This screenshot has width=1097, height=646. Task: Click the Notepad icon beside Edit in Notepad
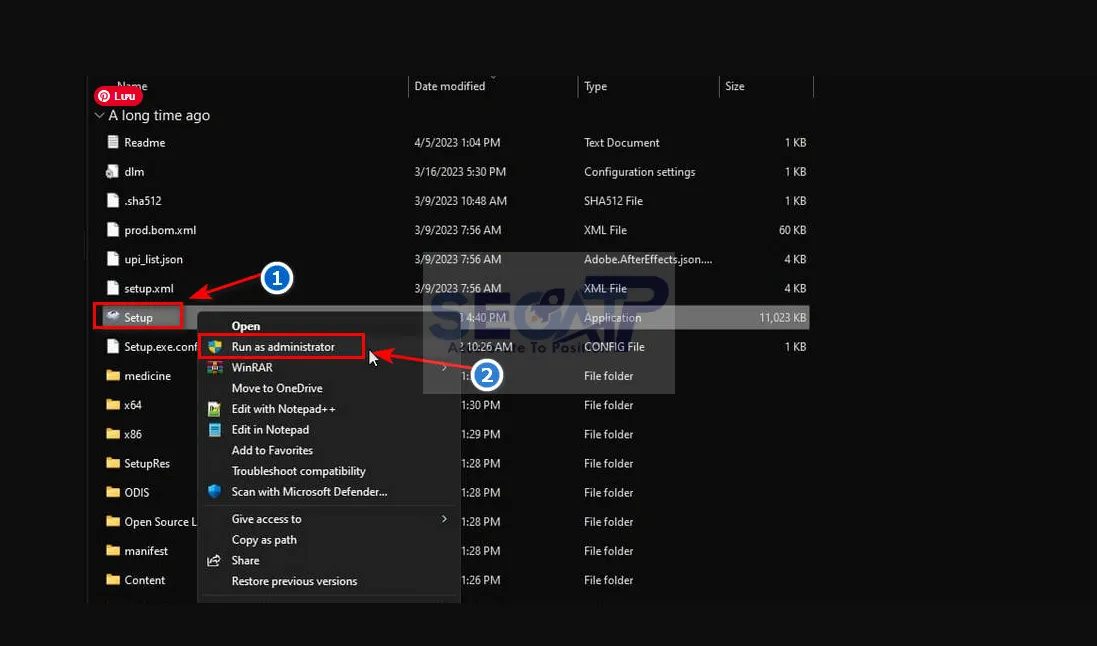pyautogui.click(x=215, y=430)
